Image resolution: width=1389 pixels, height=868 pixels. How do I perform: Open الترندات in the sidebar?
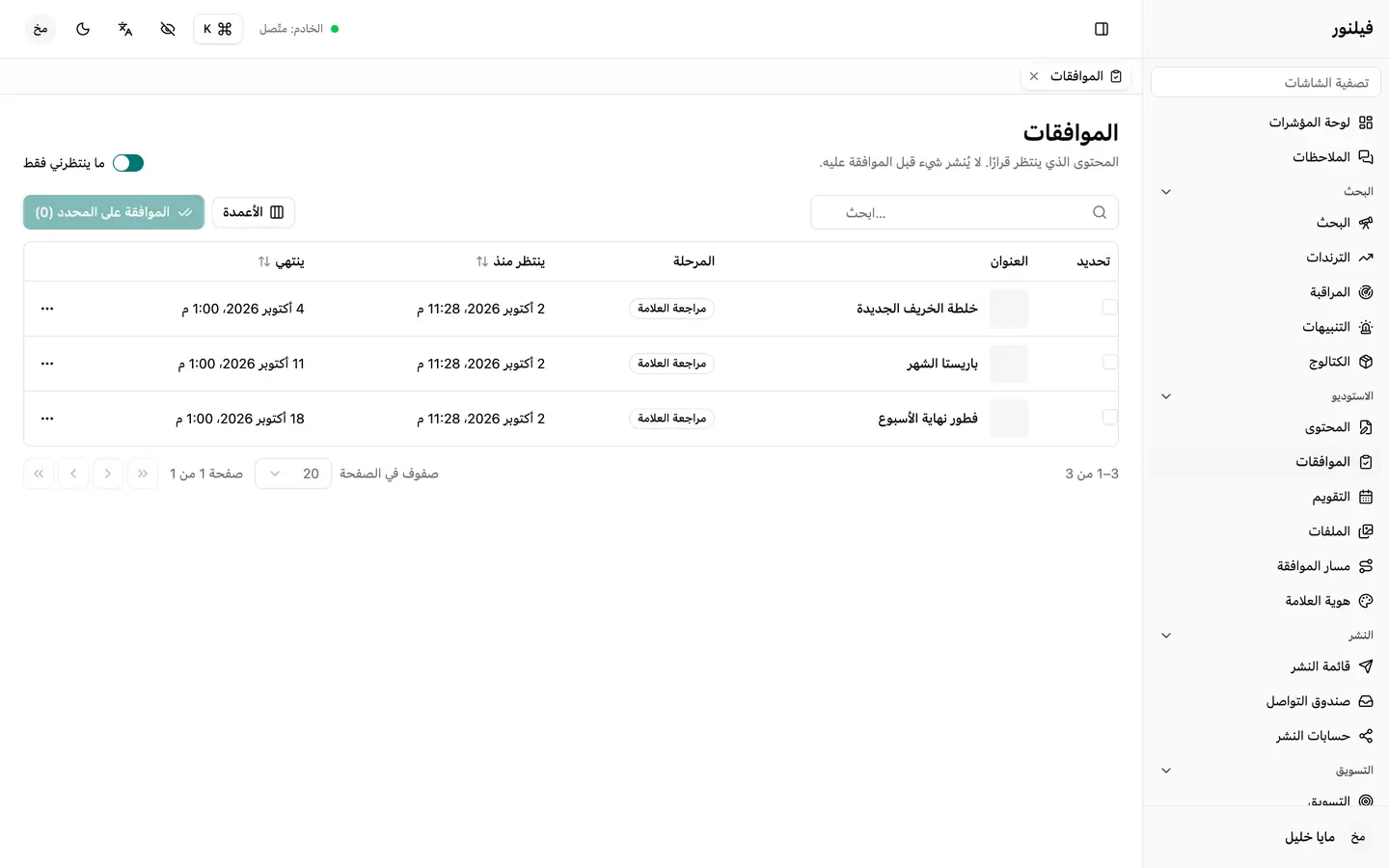[1266, 258]
